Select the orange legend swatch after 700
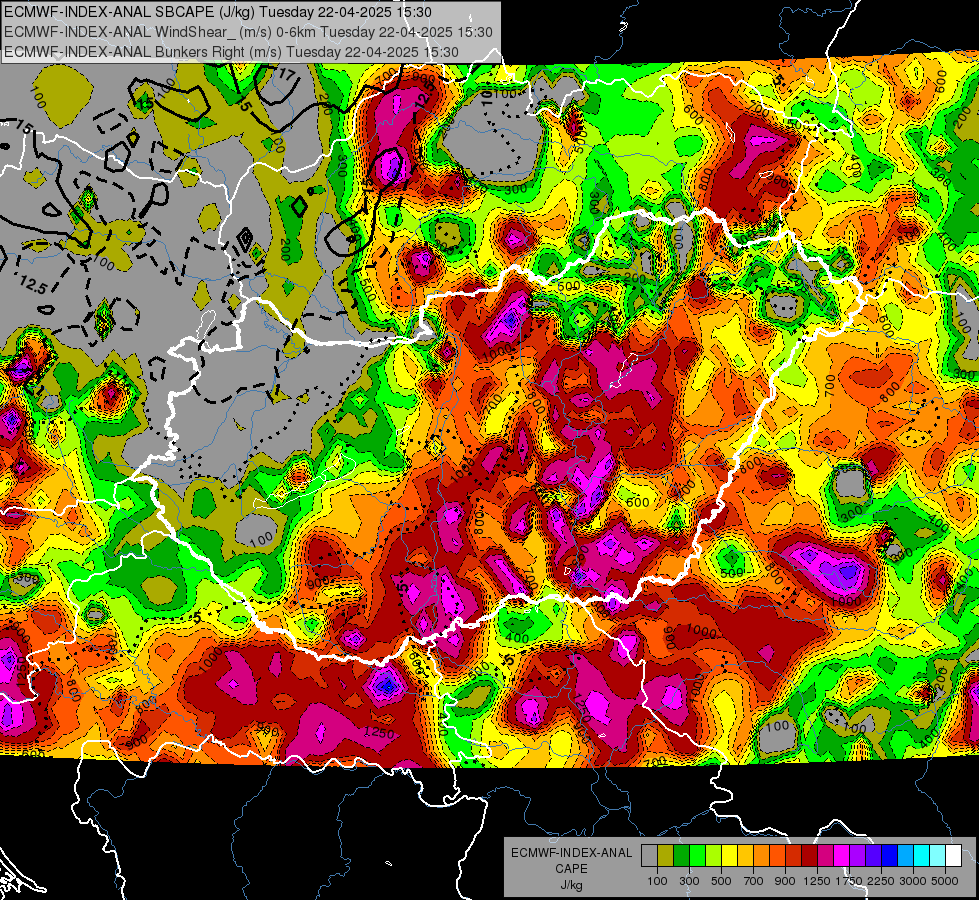Screen dimensions: 979x900 tap(761, 855)
